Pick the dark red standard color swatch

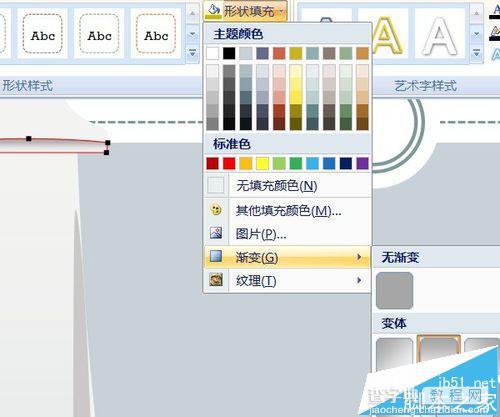pyautogui.click(x=212, y=164)
